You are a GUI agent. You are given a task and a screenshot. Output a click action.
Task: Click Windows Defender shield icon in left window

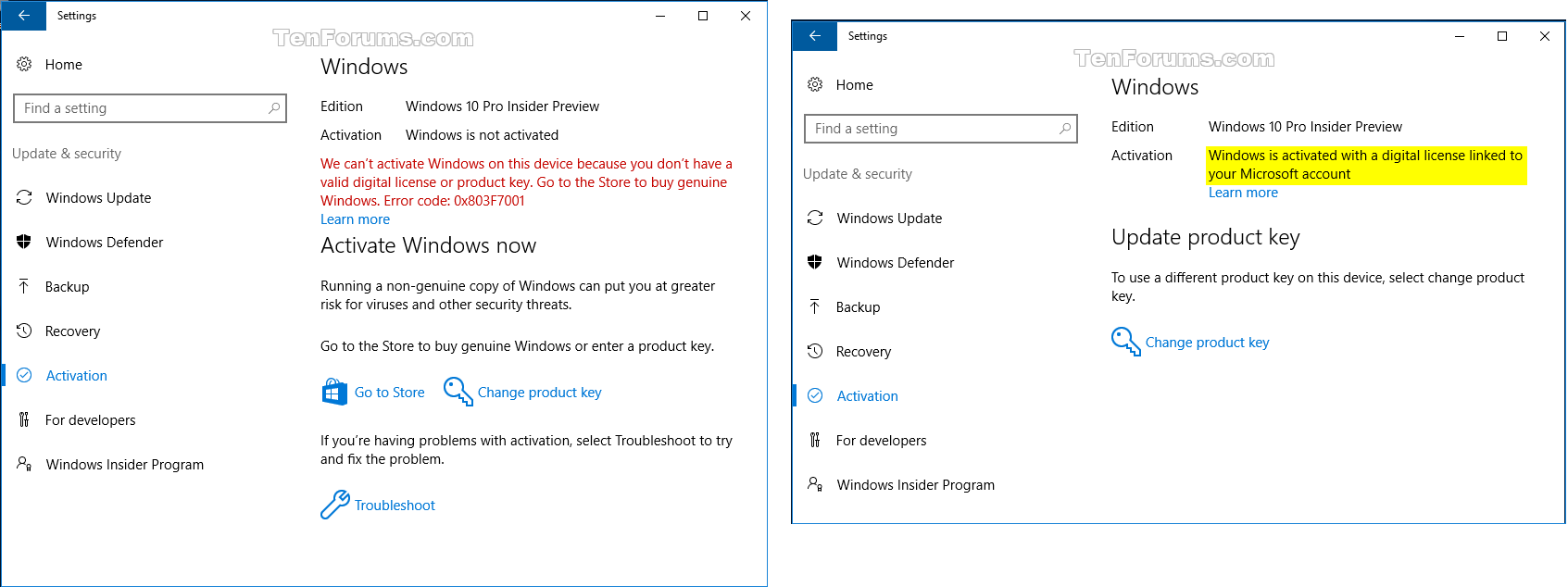[x=24, y=242]
